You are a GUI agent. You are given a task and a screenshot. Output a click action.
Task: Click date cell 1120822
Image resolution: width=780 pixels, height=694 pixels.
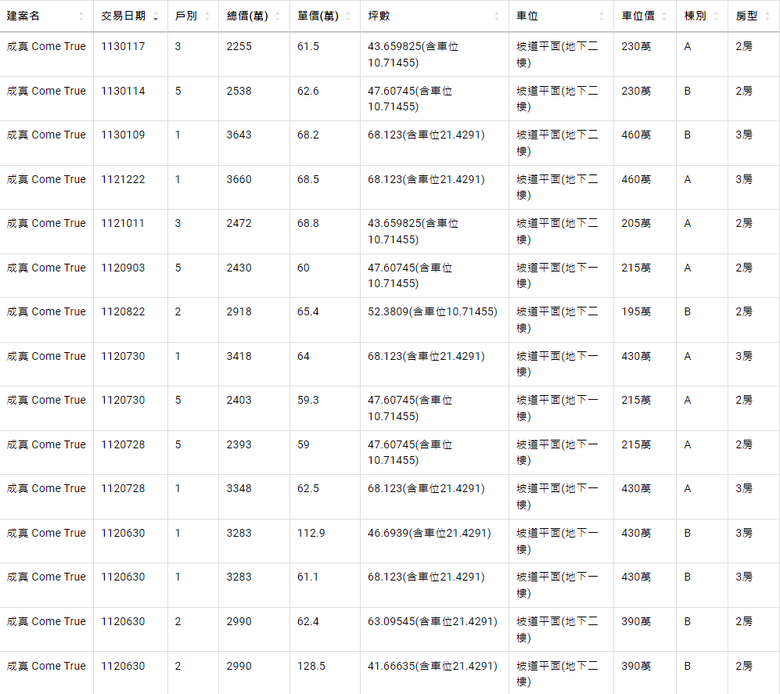(x=123, y=312)
